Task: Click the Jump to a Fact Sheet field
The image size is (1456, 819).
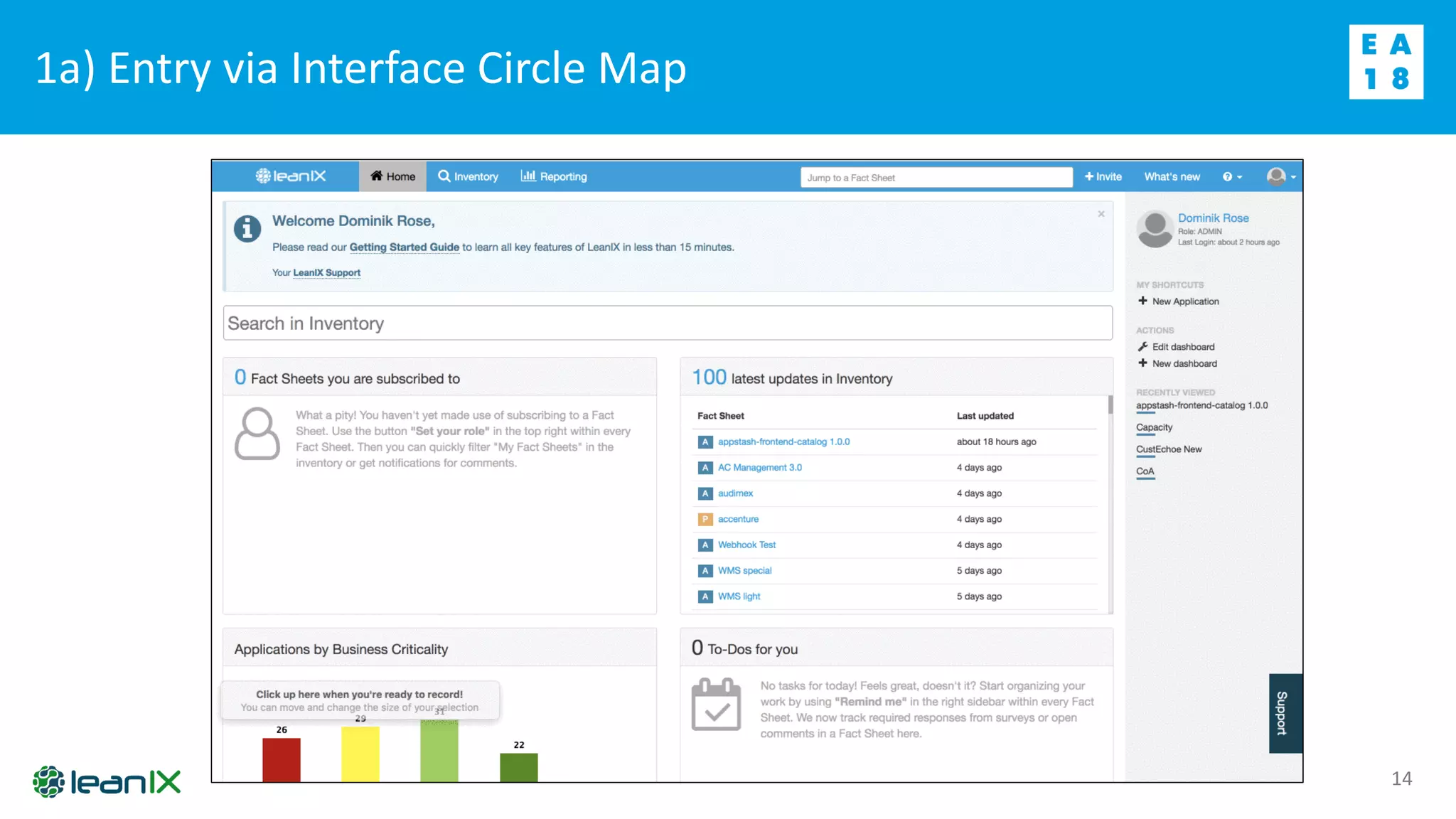Action: [x=936, y=178]
